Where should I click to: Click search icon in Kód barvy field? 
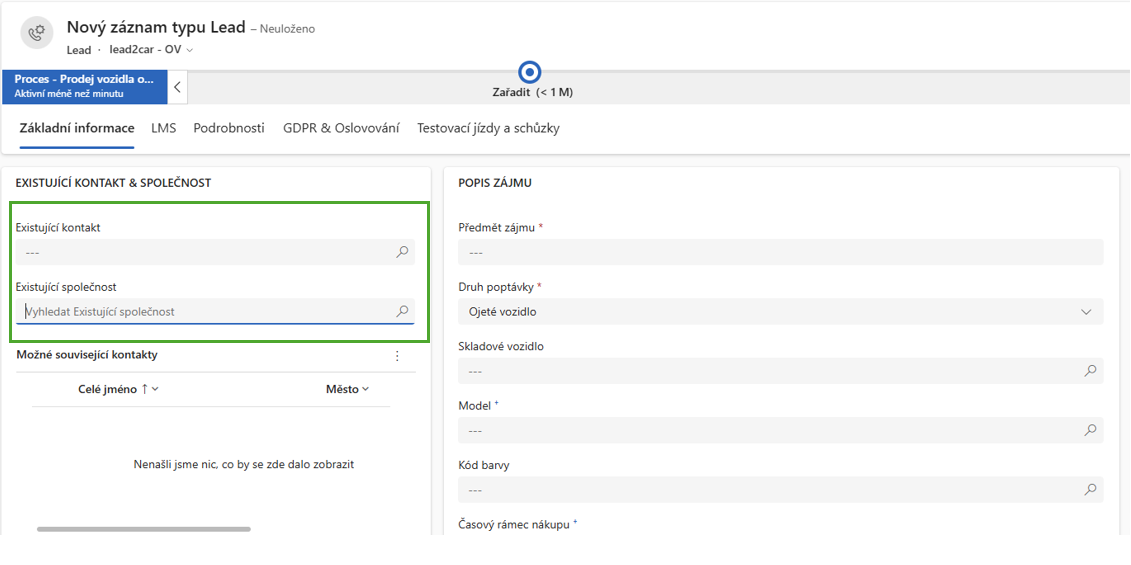pyautogui.click(x=1090, y=490)
